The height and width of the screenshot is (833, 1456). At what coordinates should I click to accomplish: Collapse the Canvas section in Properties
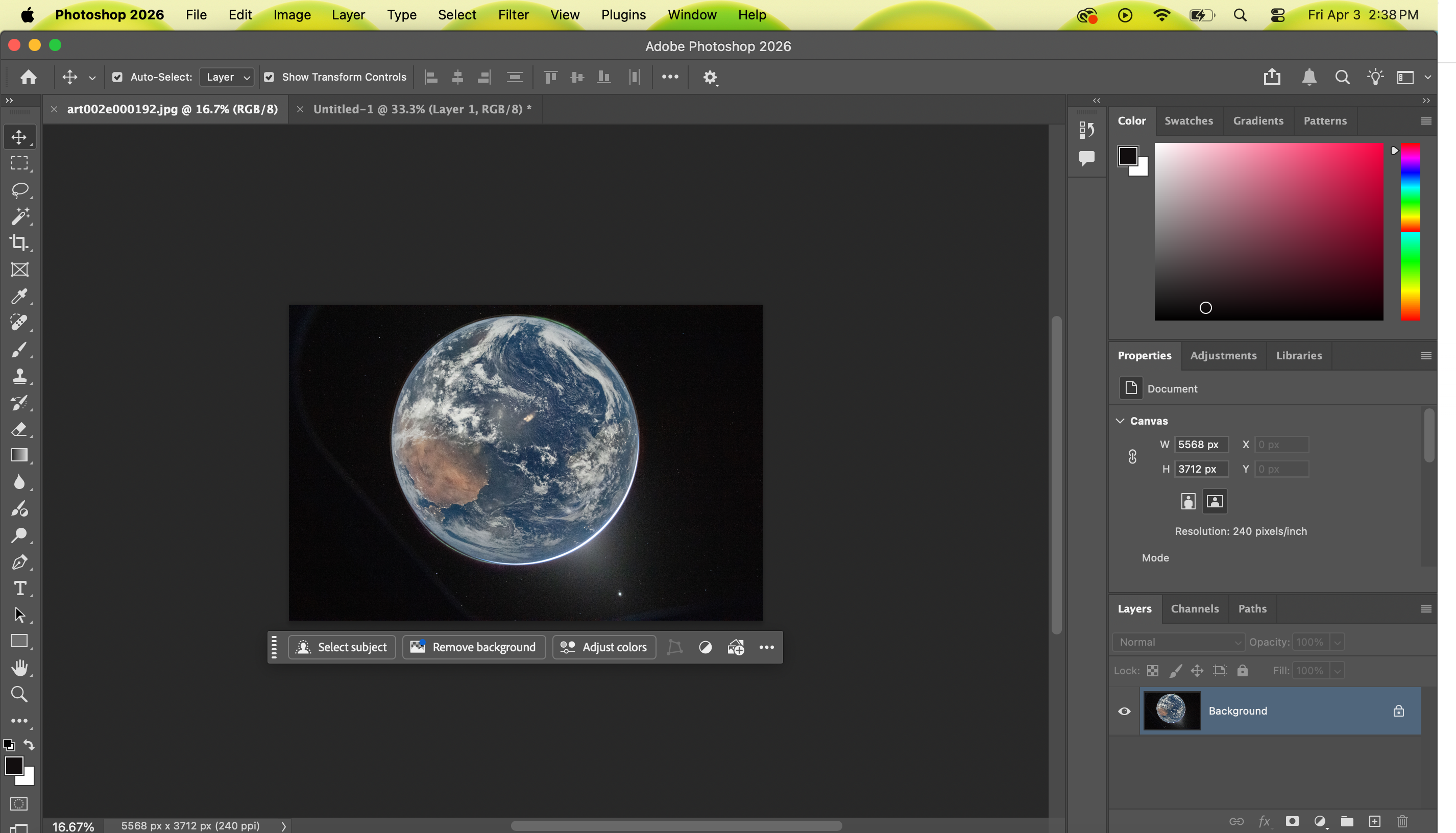[1120, 421]
